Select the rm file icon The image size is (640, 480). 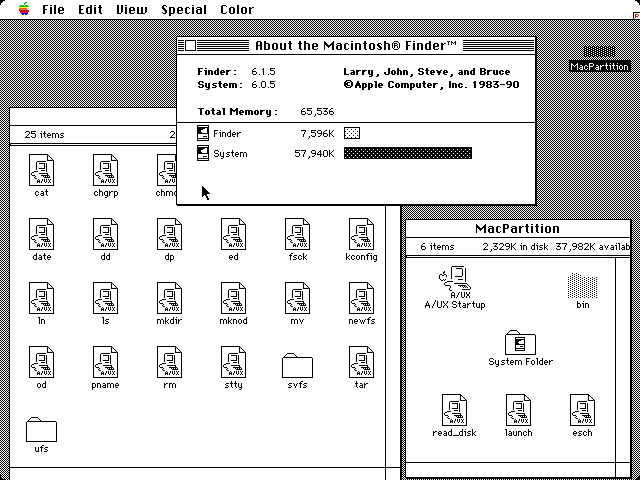point(169,362)
